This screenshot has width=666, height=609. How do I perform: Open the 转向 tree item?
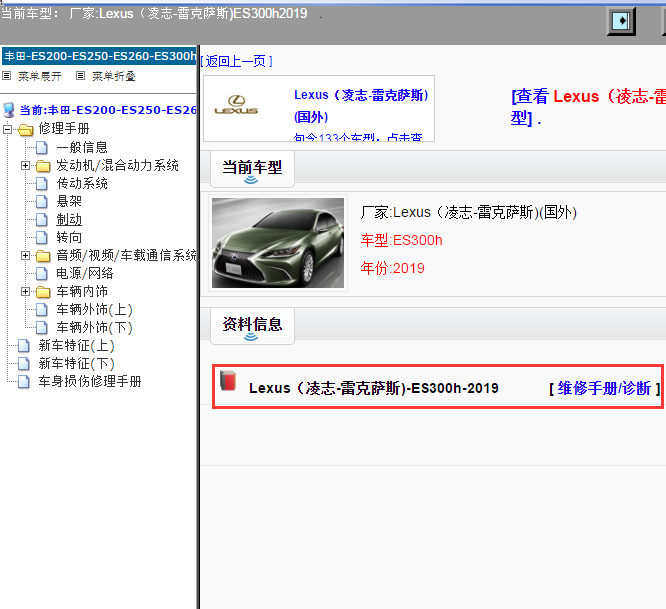pos(69,238)
